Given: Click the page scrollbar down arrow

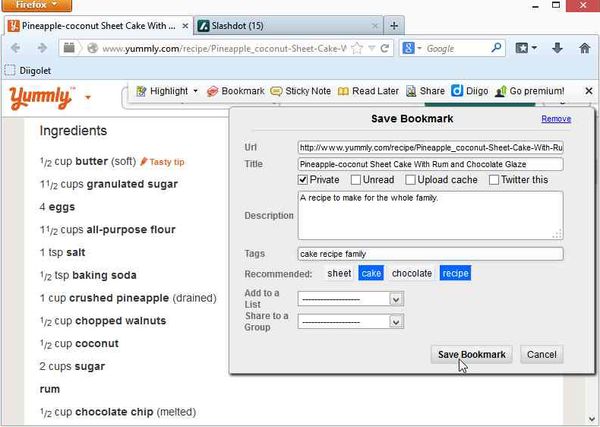Looking at the screenshot, I should (x=593, y=420).
